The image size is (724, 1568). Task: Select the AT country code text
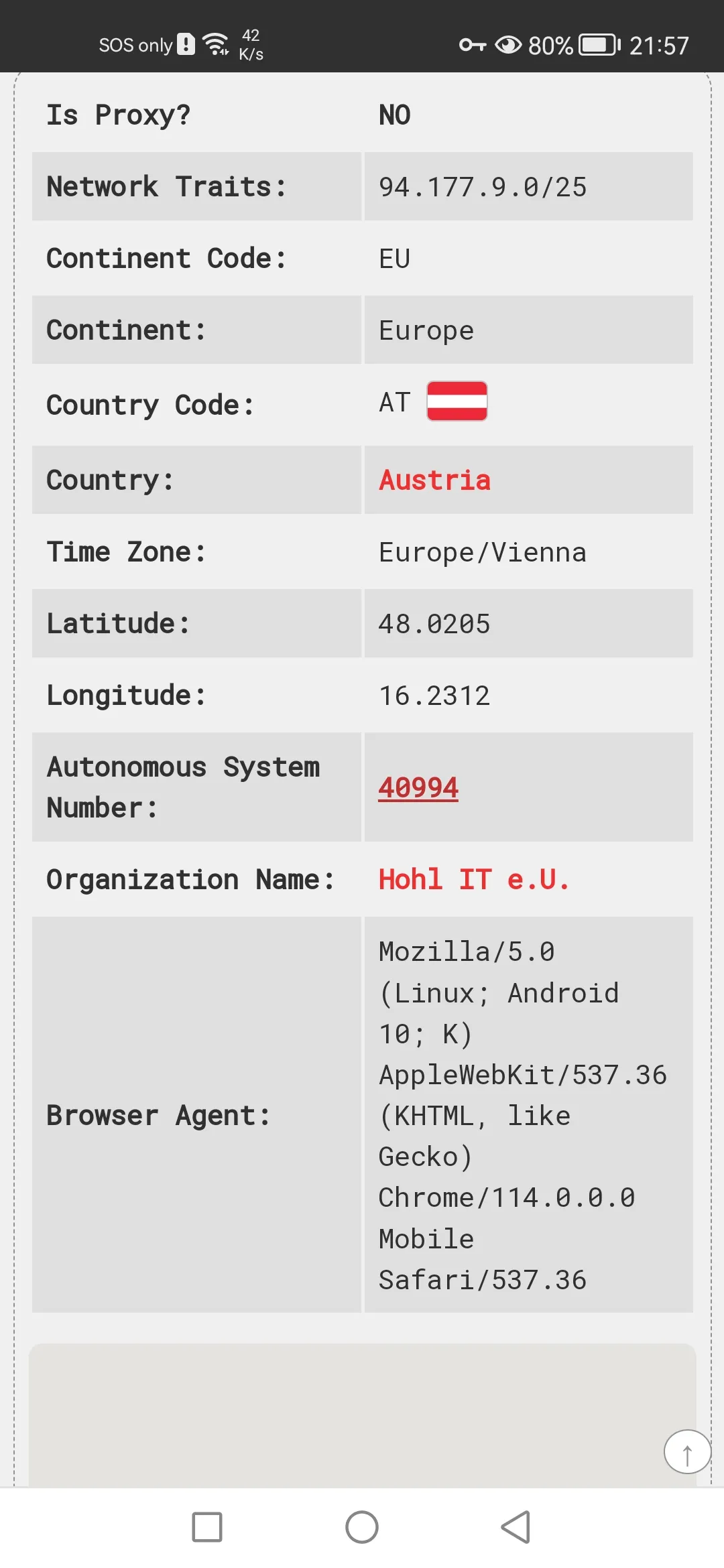point(395,402)
